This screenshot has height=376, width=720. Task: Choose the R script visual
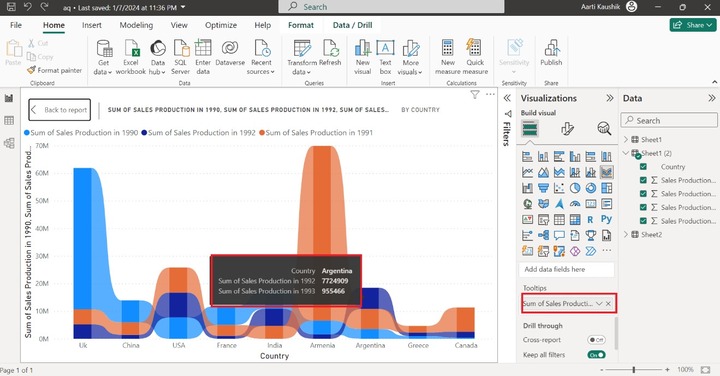point(591,219)
